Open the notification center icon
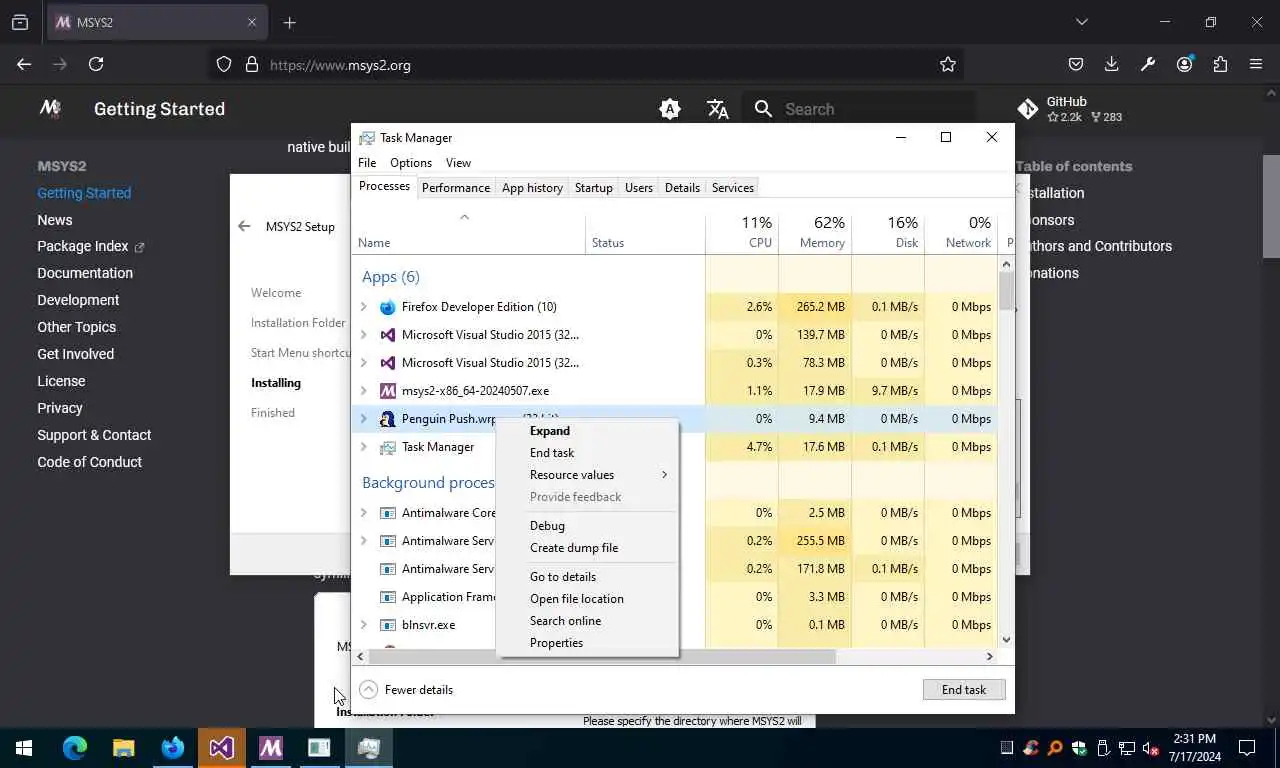The height and width of the screenshot is (768, 1280). [1247, 747]
